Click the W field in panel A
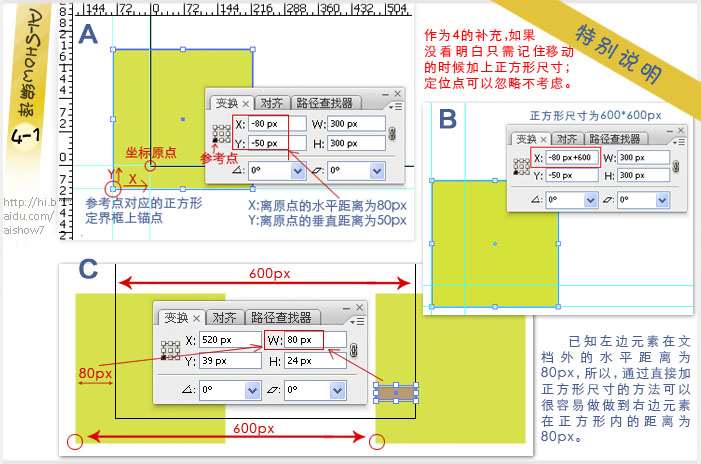This screenshot has height=464, width=701. (x=356, y=124)
